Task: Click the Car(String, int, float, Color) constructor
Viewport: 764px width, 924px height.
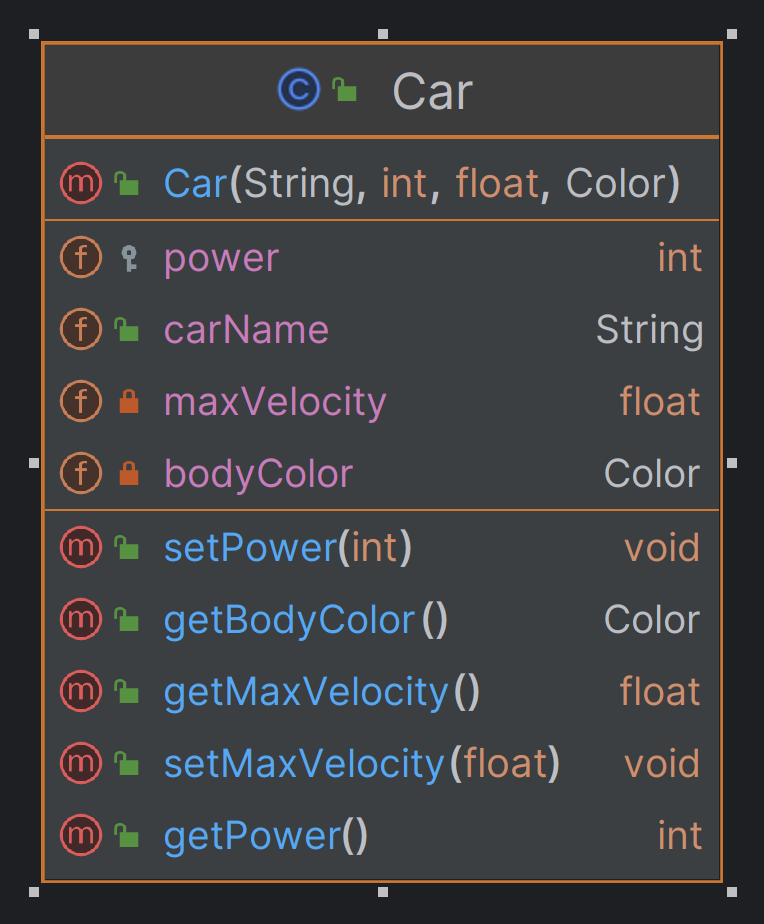Action: tap(382, 183)
